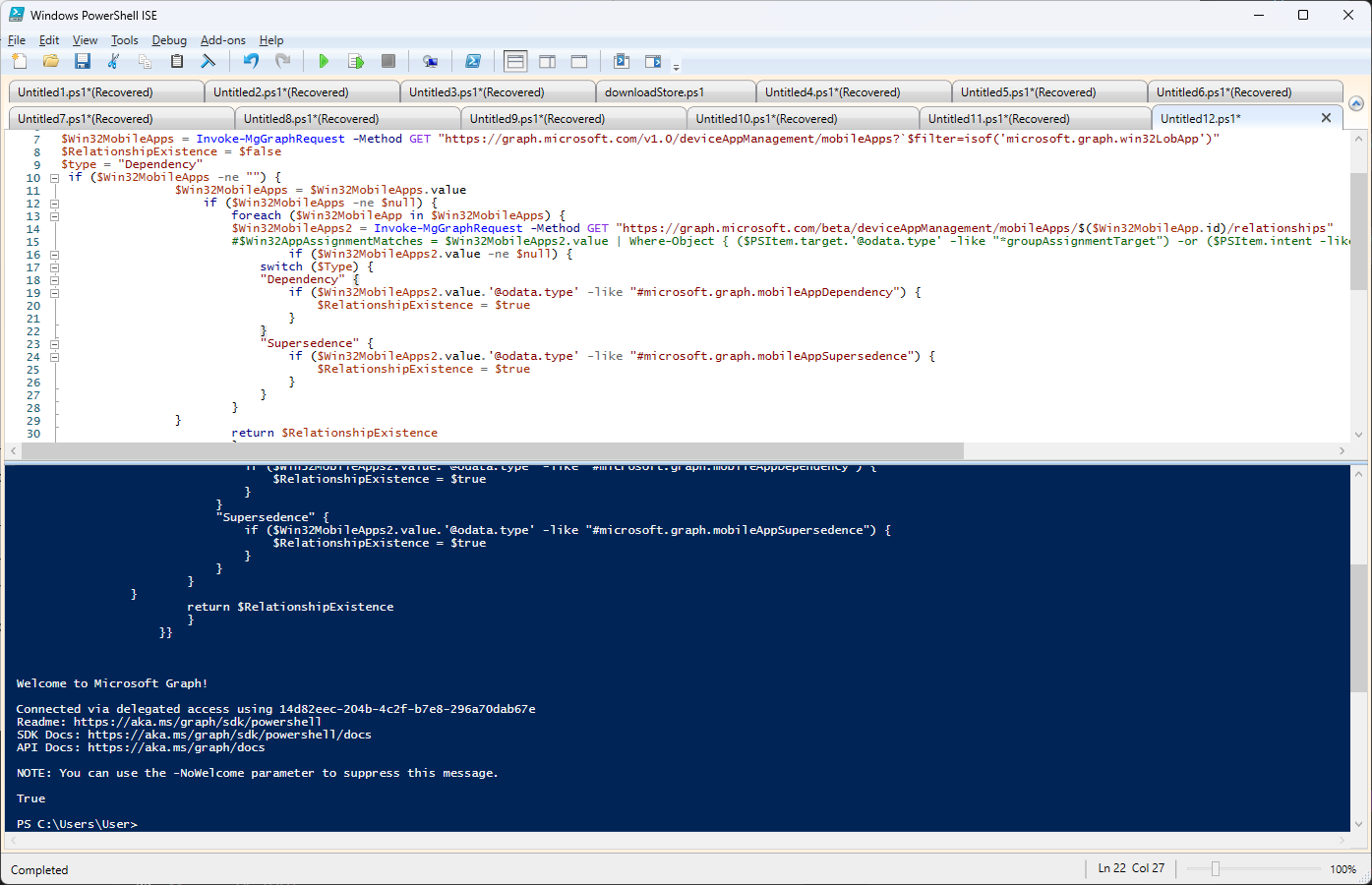
Task: Show script pane on the right icon
Action: [548, 61]
